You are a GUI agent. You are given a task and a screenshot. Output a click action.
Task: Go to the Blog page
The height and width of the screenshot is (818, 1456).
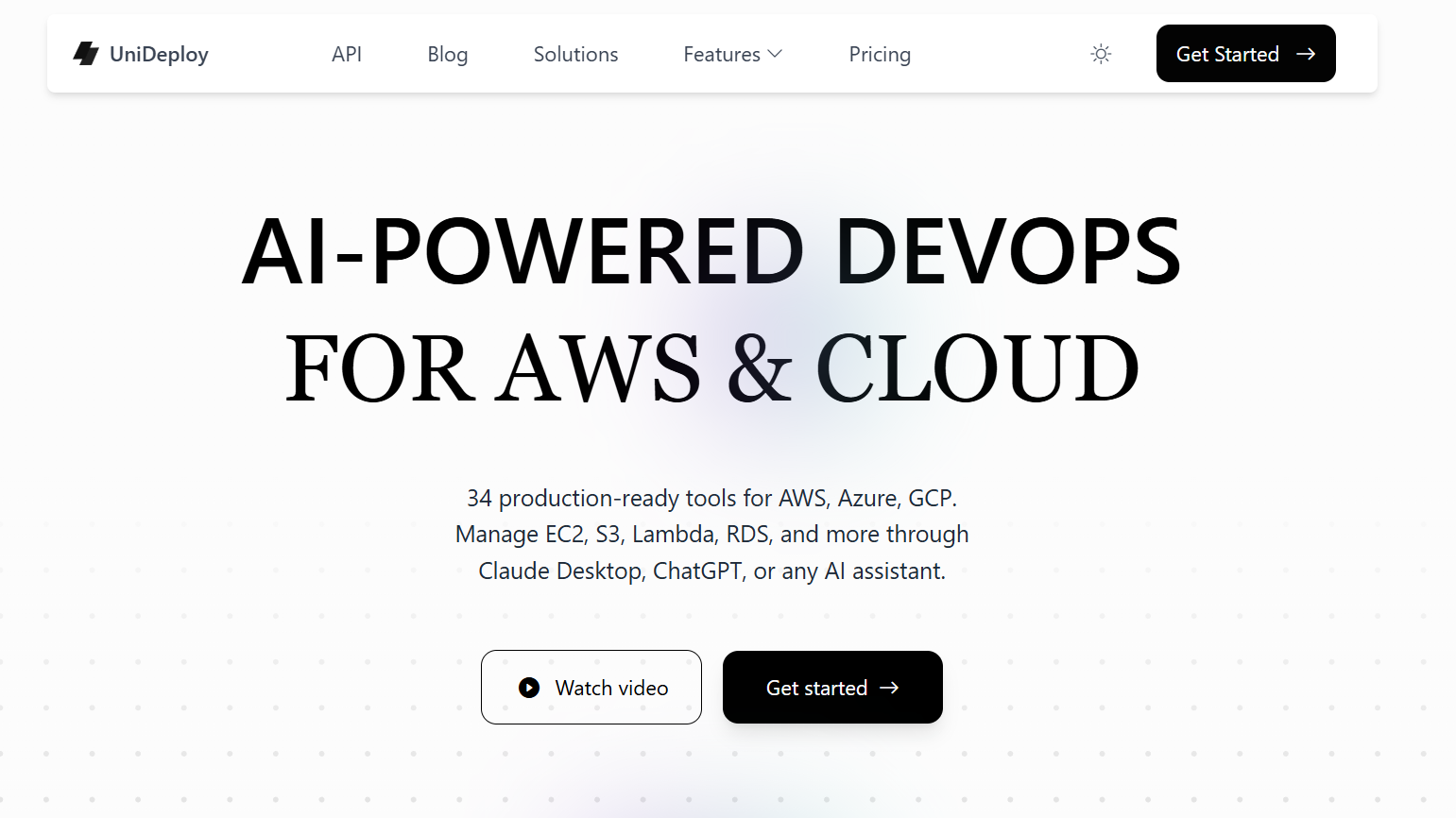click(448, 55)
